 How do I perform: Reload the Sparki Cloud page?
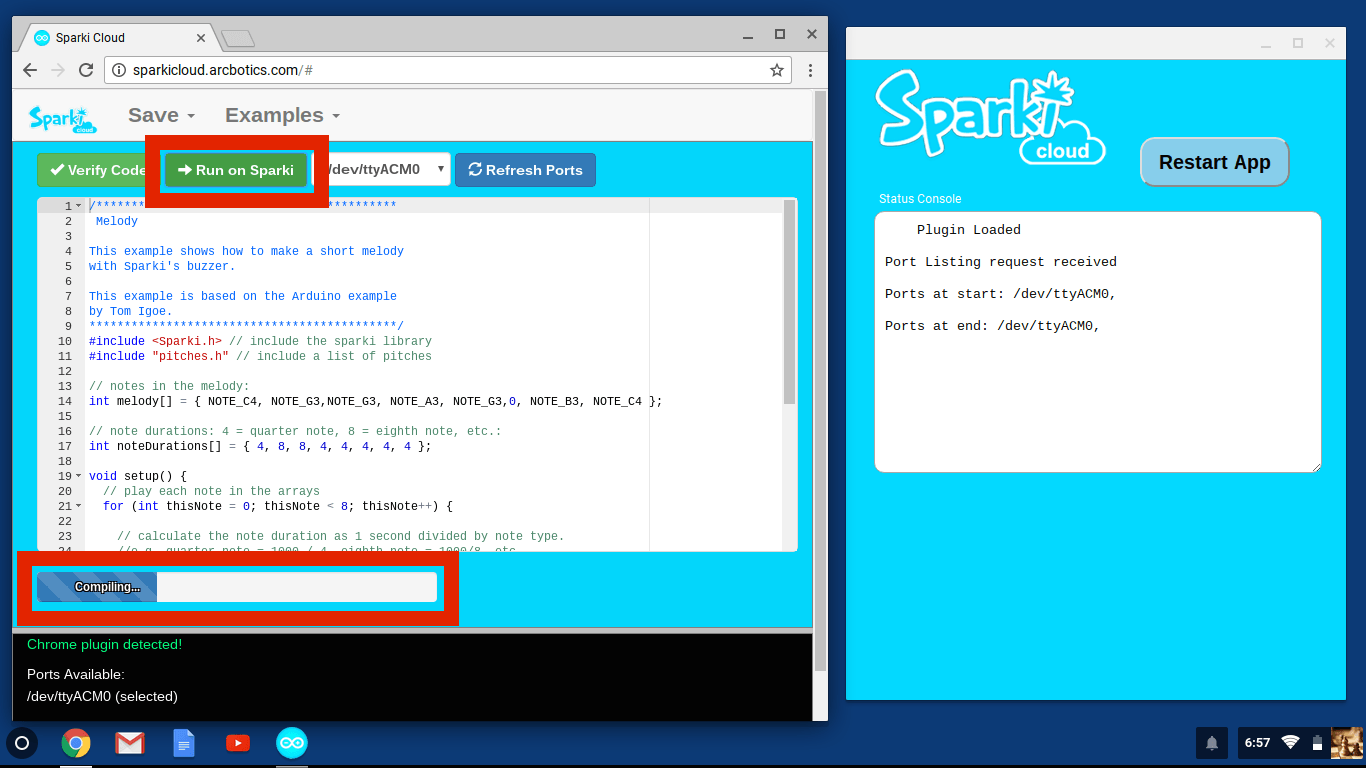pyautogui.click(x=86, y=70)
